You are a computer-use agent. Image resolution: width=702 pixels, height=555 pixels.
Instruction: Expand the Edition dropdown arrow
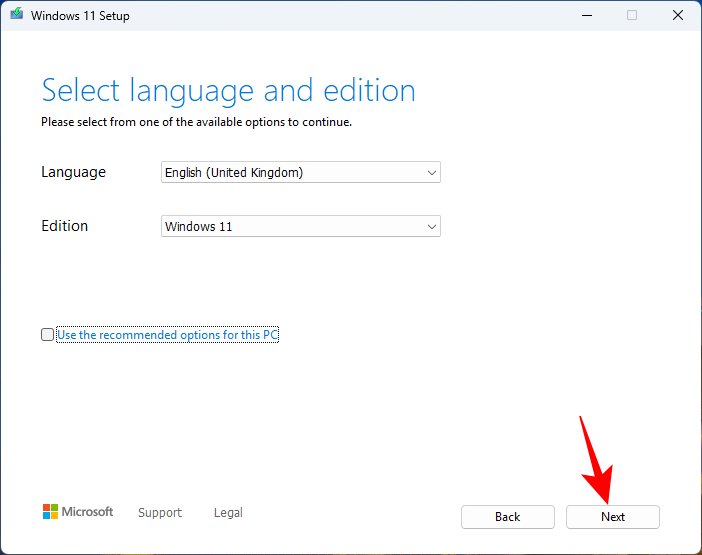point(432,227)
